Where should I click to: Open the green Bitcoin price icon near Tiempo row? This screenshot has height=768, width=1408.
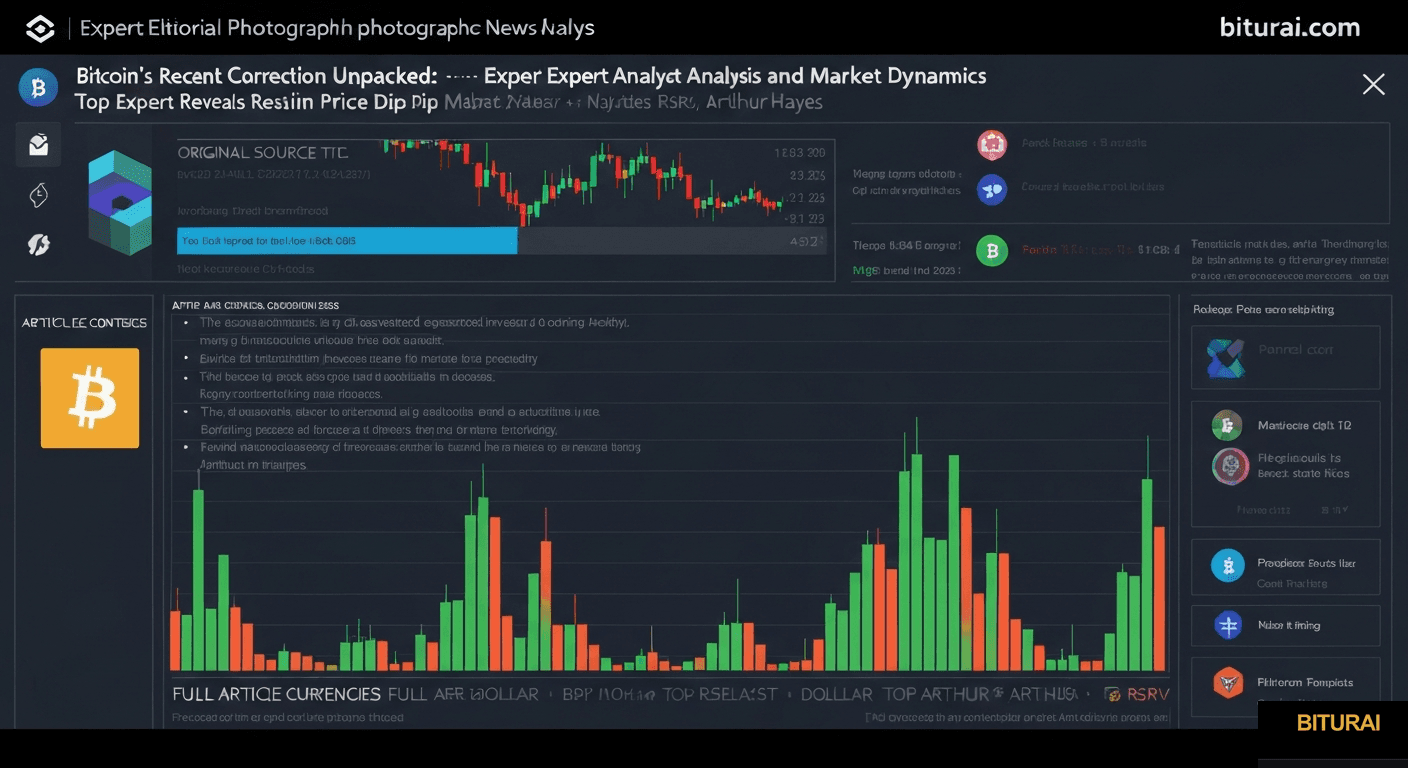992,252
